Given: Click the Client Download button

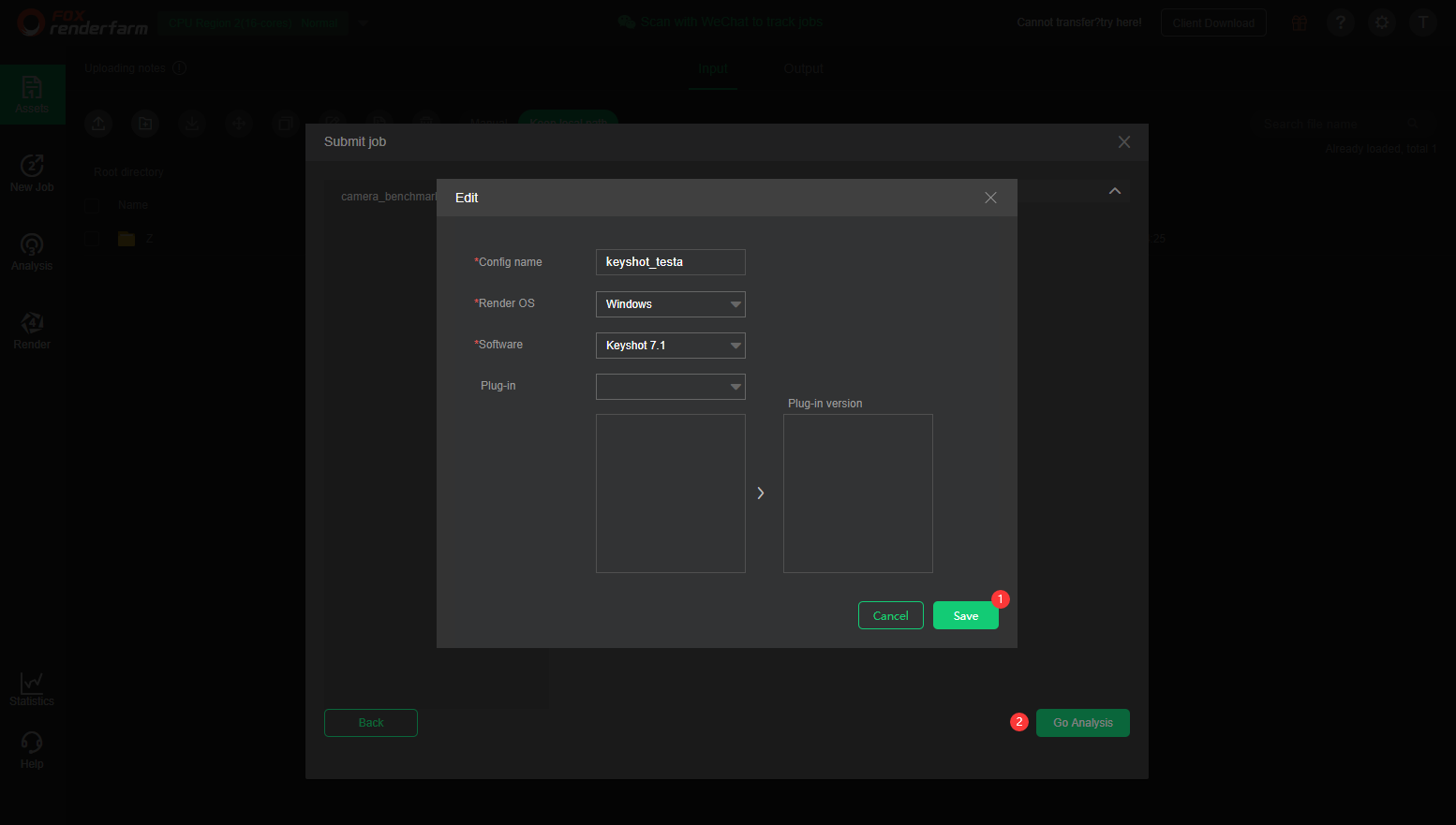Looking at the screenshot, I should click(1213, 22).
